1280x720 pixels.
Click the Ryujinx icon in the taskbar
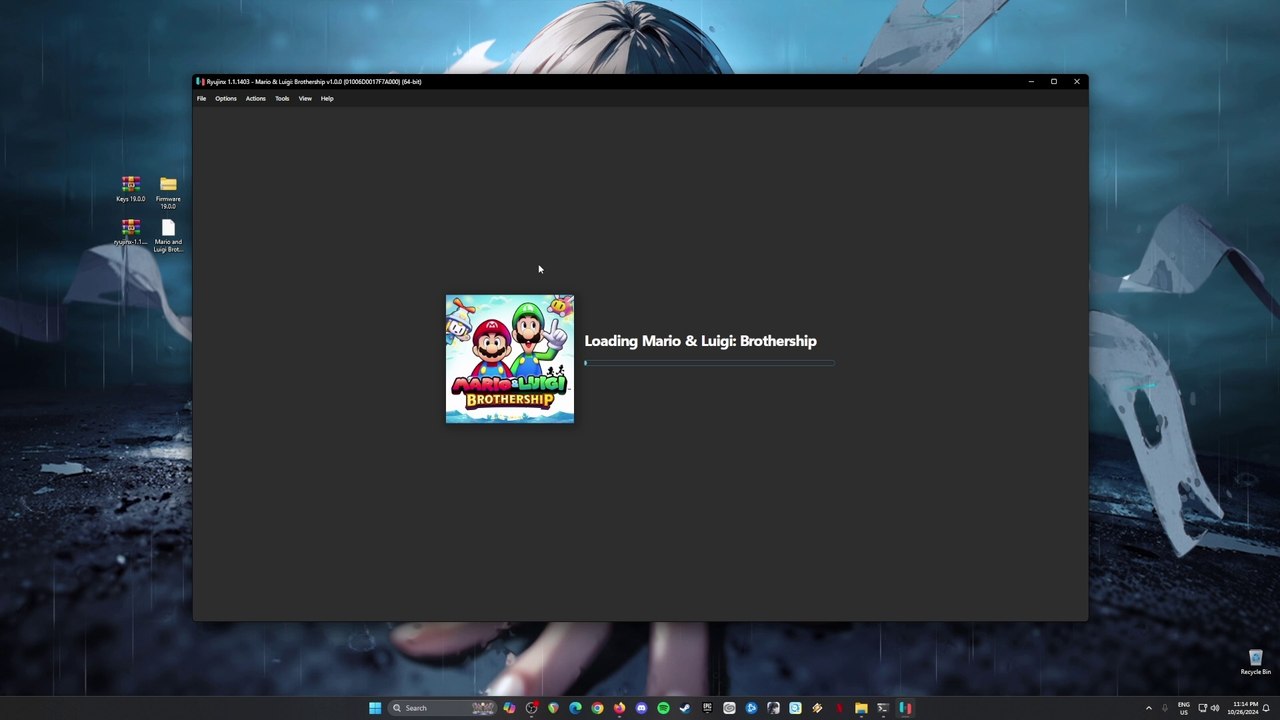tap(905, 708)
